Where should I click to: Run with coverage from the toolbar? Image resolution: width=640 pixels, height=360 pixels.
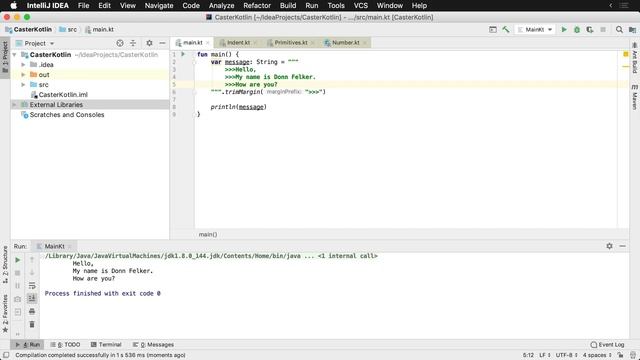[590, 29]
